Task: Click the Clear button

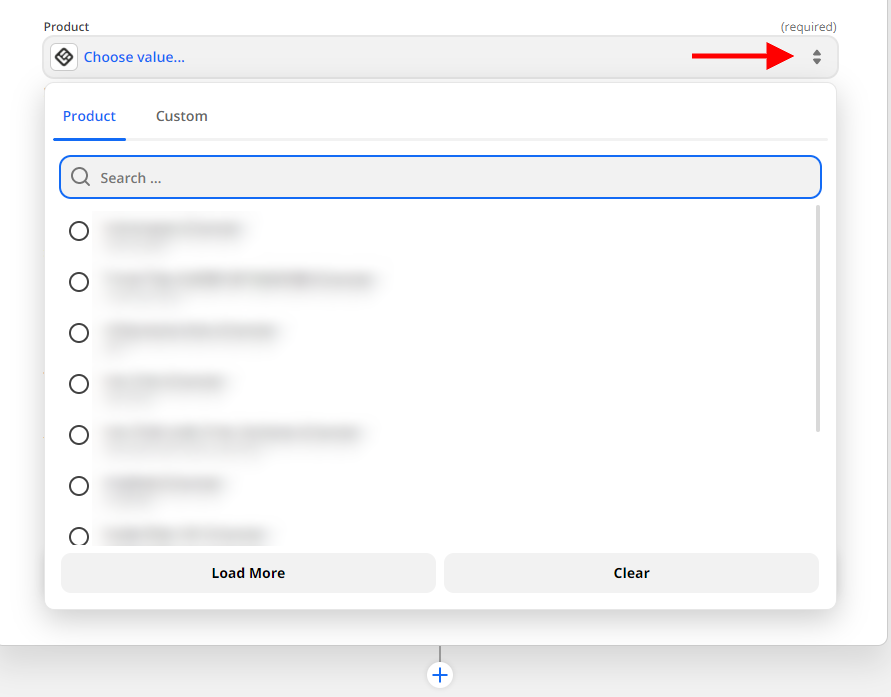Action: tap(631, 573)
